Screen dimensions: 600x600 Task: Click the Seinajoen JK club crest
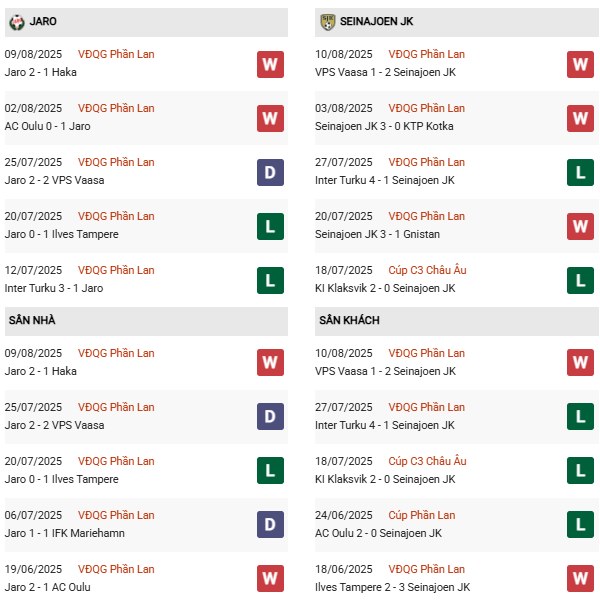click(328, 21)
